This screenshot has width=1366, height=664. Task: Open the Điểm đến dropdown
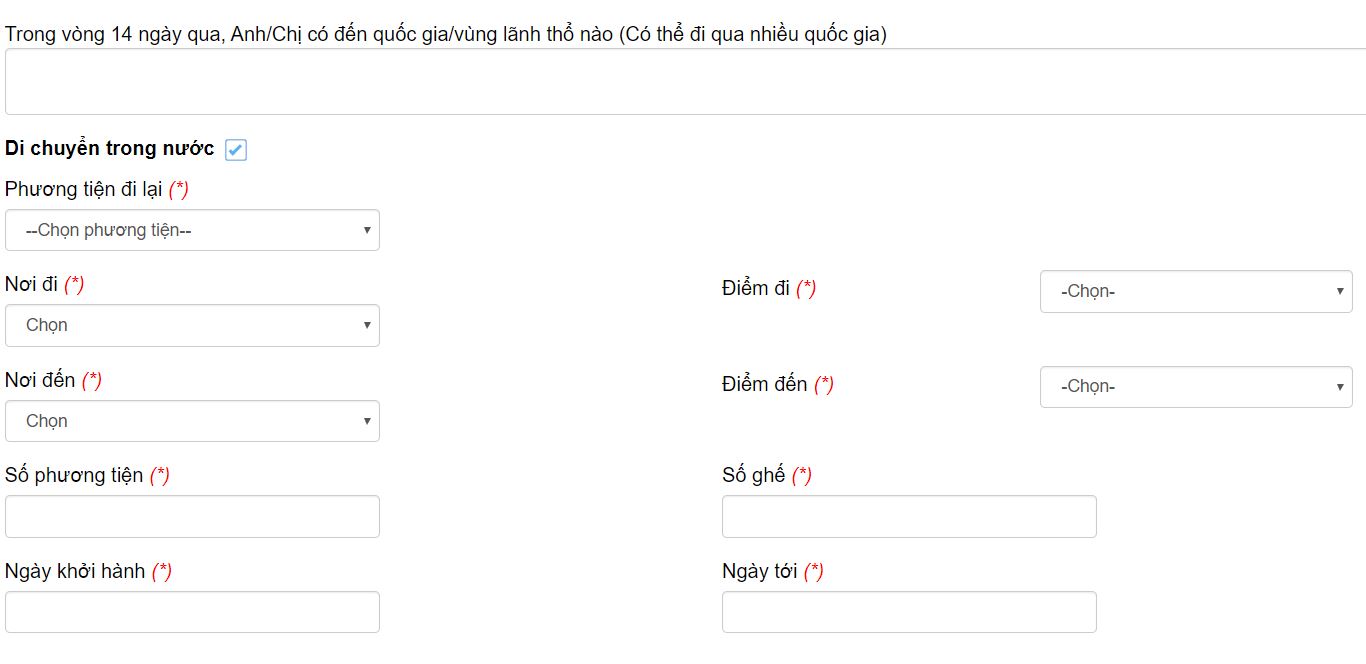1196,387
